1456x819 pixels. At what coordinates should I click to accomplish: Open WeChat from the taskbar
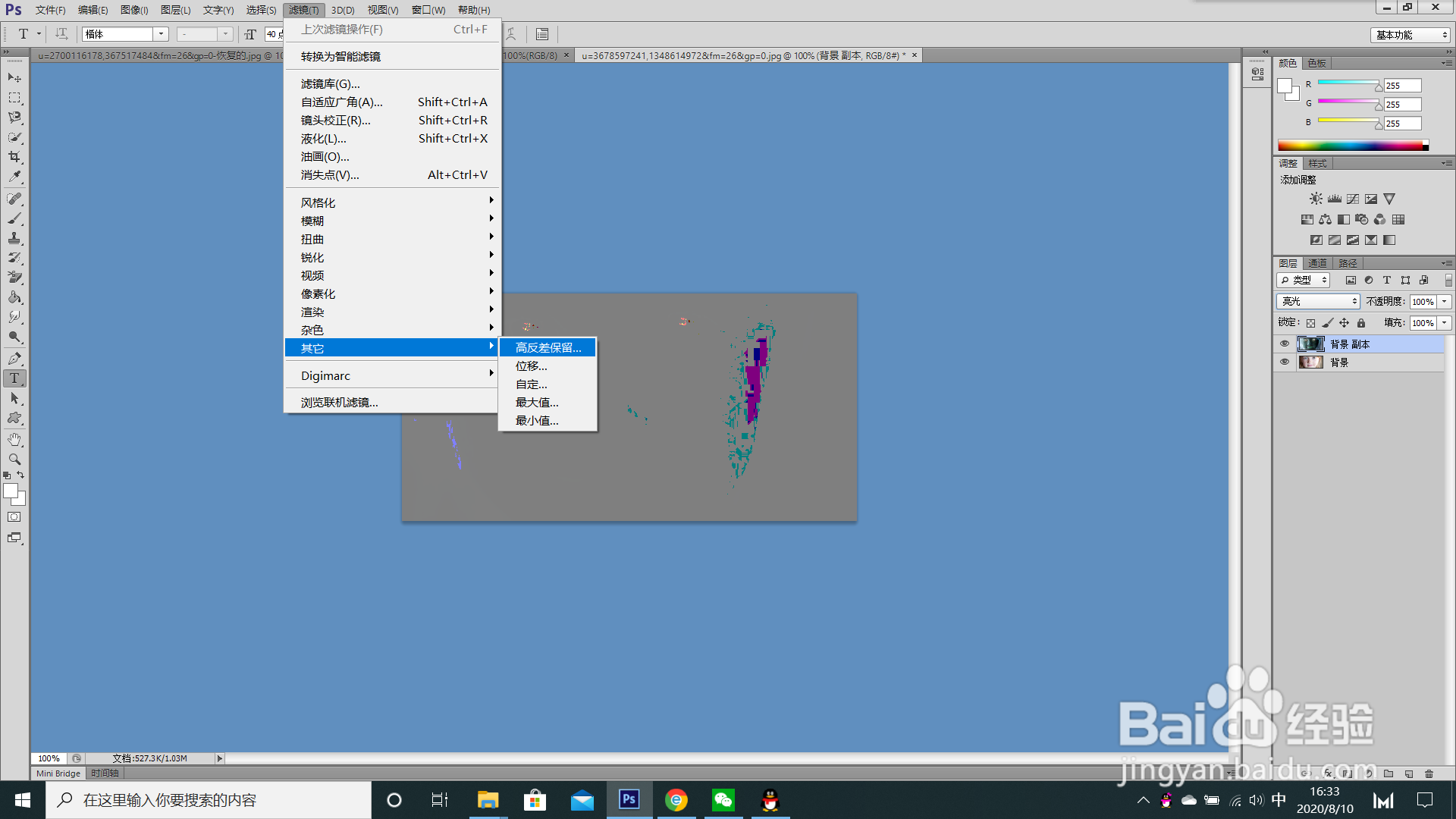pos(723,800)
